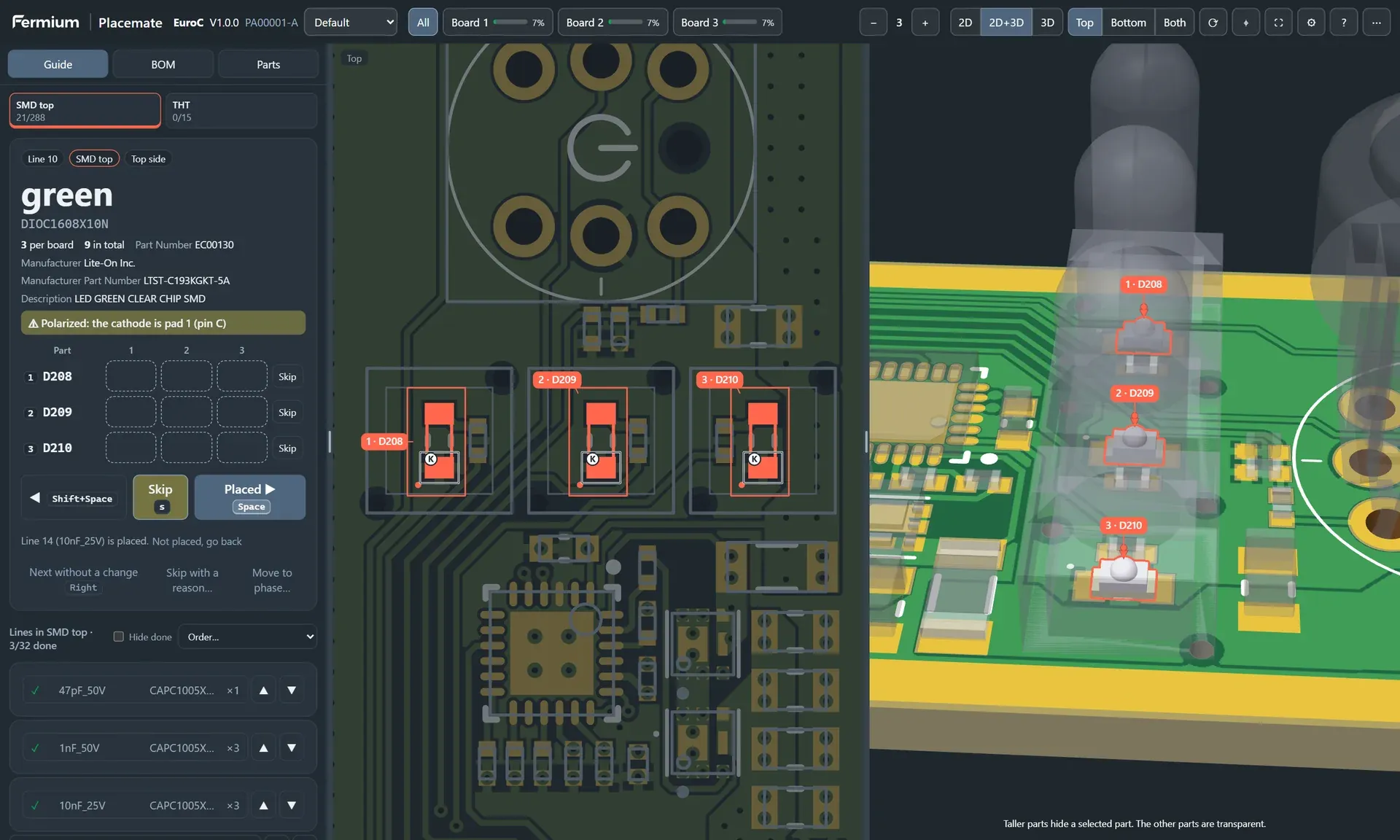Open the more options ellipsis menu
Viewport: 1400px width, 840px height.
pos(1377,23)
